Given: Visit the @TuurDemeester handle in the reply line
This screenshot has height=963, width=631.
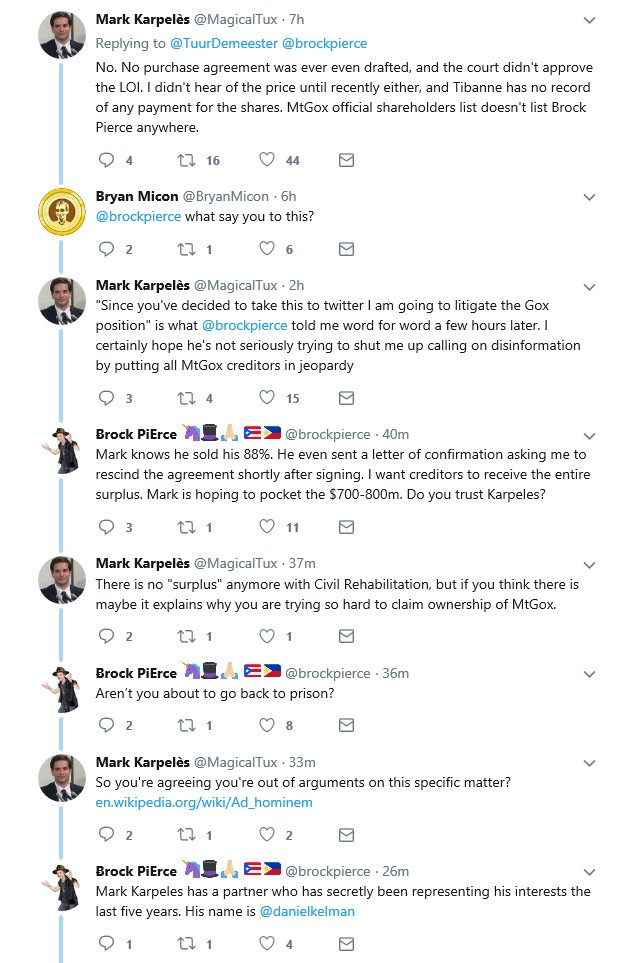Looking at the screenshot, I should (224, 44).
